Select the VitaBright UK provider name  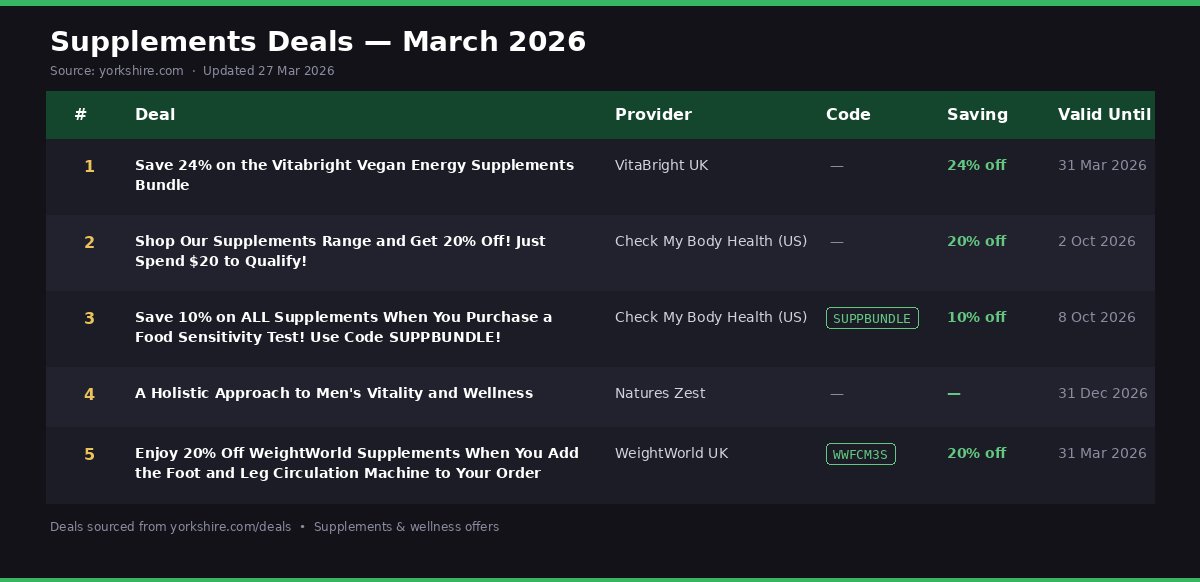661,165
